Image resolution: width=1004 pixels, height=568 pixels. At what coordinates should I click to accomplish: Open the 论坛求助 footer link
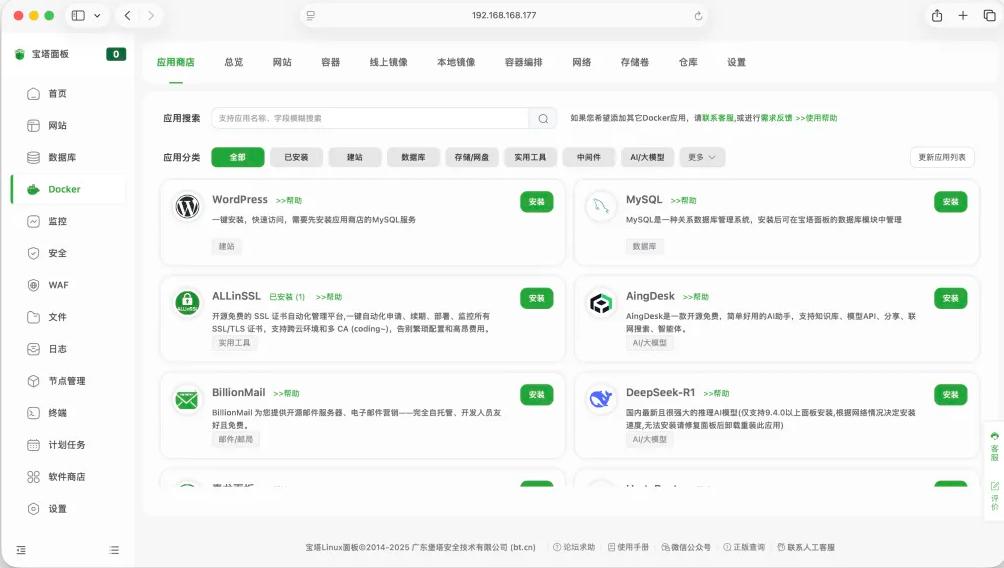pyautogui.click(x=574, y=548)
